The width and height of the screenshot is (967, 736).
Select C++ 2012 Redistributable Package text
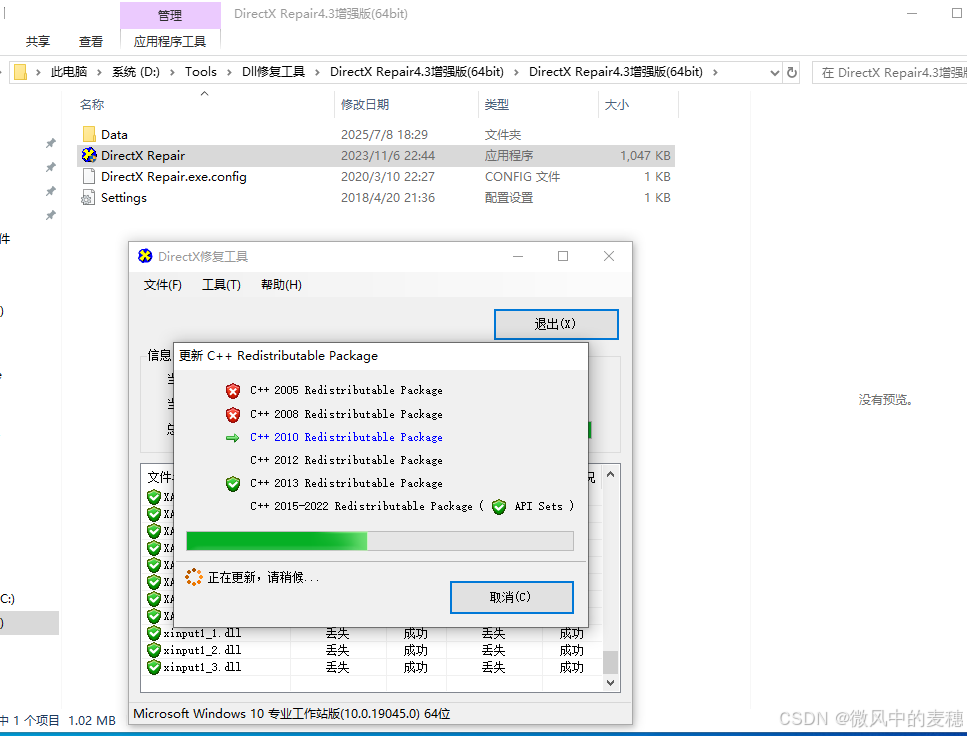(x=346, y=460)
